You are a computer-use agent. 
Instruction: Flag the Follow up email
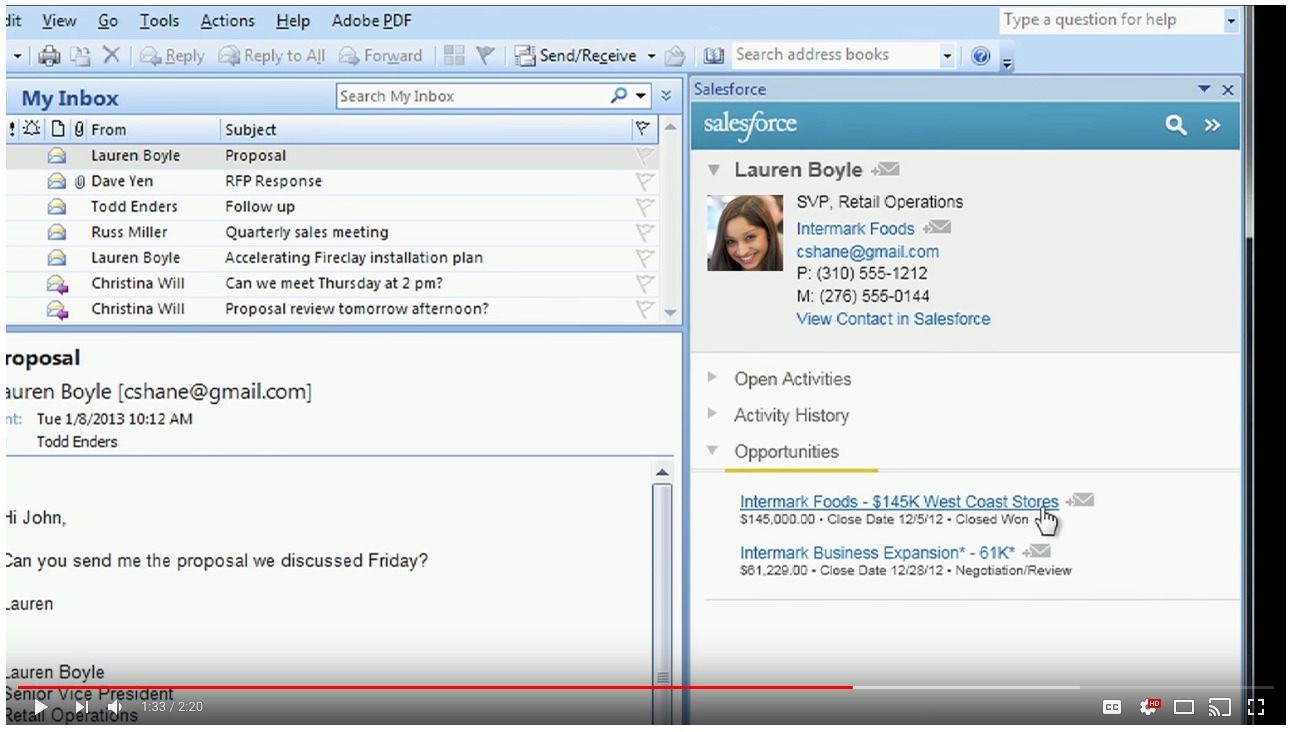646,207
